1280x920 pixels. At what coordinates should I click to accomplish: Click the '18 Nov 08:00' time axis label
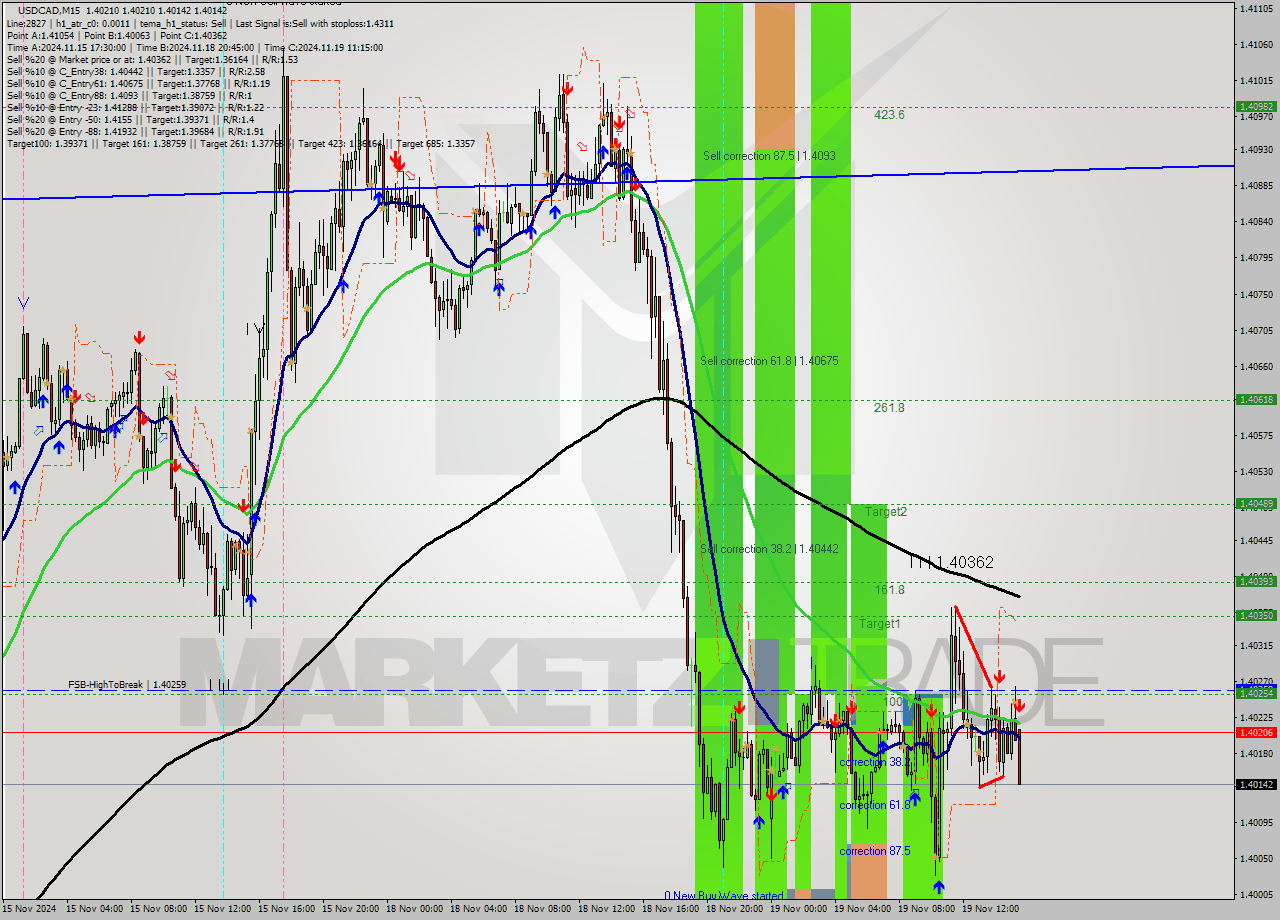(x=543, y=909)
